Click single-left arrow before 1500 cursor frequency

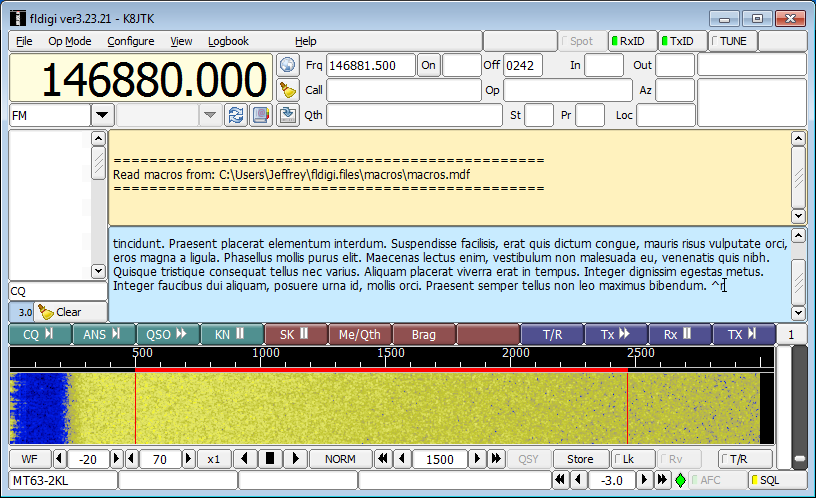[x=402, y=459]
